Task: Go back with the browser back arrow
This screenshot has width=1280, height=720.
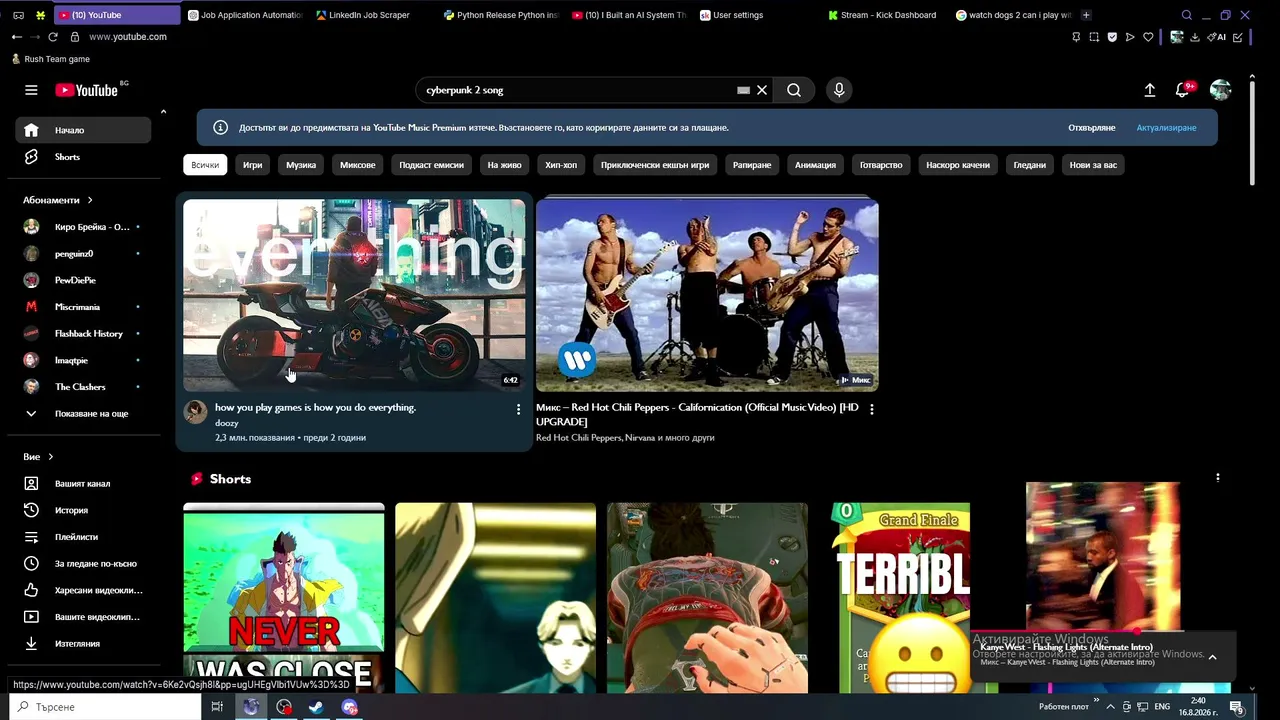Action: [16, 37]
